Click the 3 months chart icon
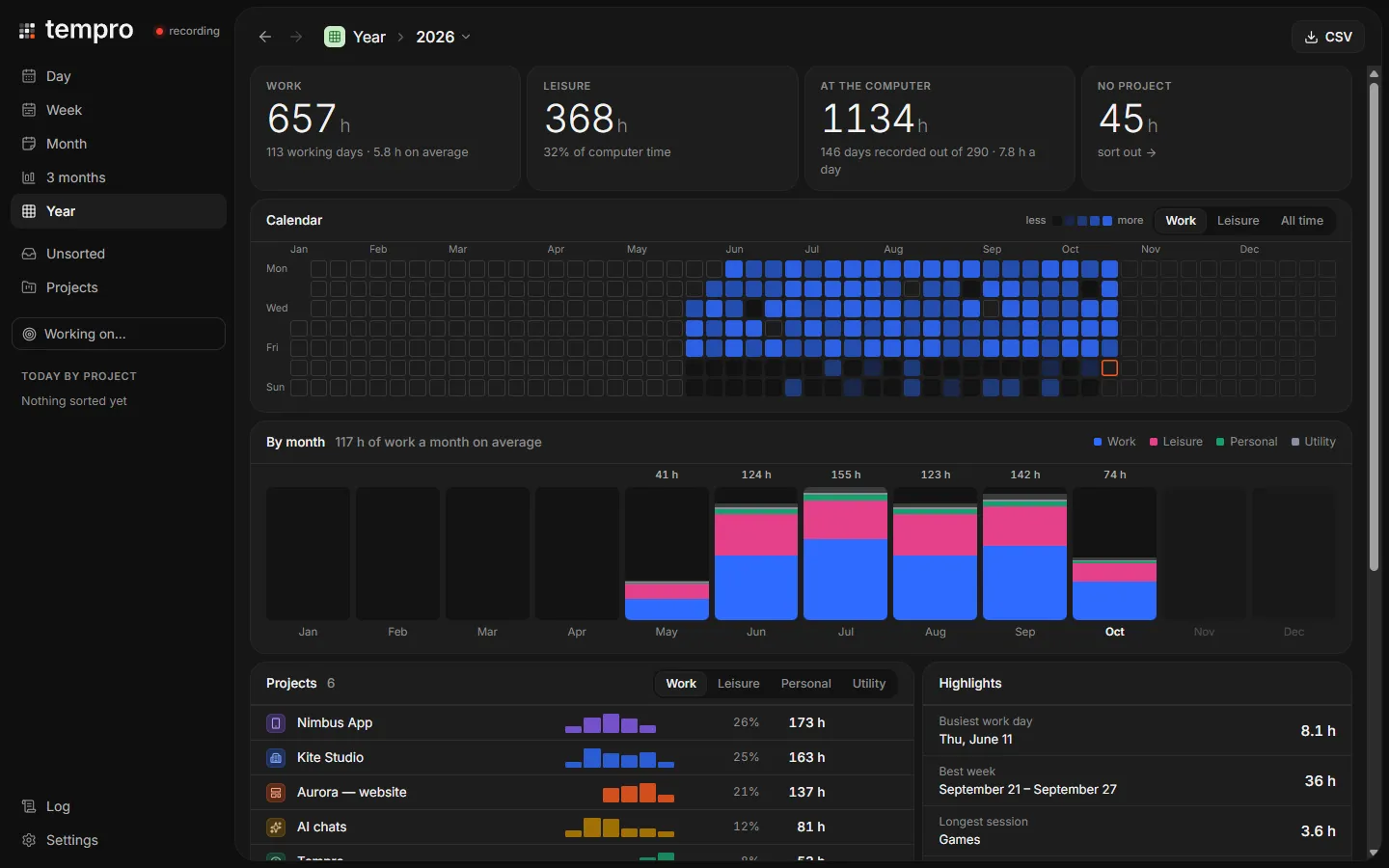The height and width of the screenshot is (868, 1389). pos(29,177)
